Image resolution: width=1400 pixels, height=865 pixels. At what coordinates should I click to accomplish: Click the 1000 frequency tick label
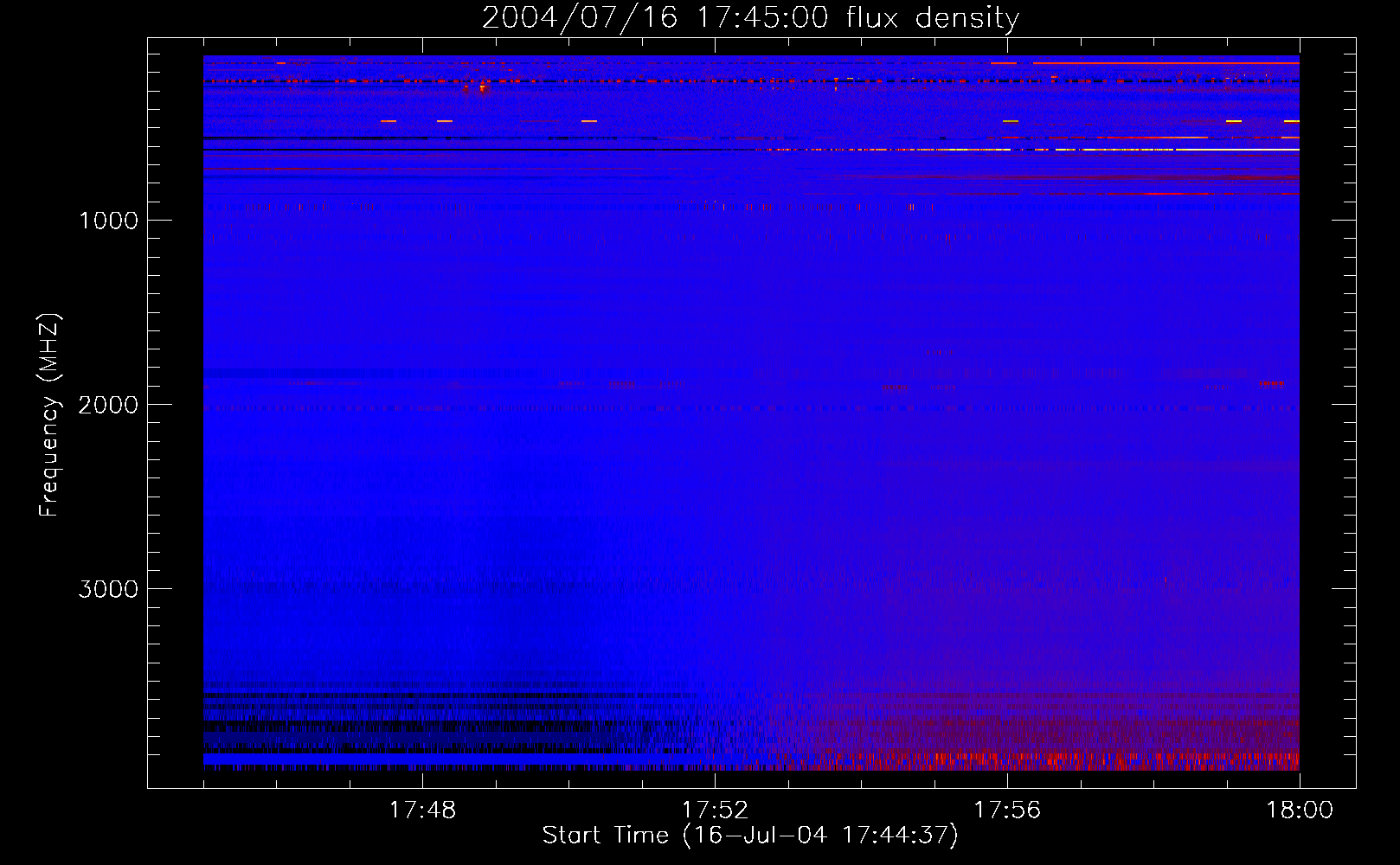[x=108, y=221]
